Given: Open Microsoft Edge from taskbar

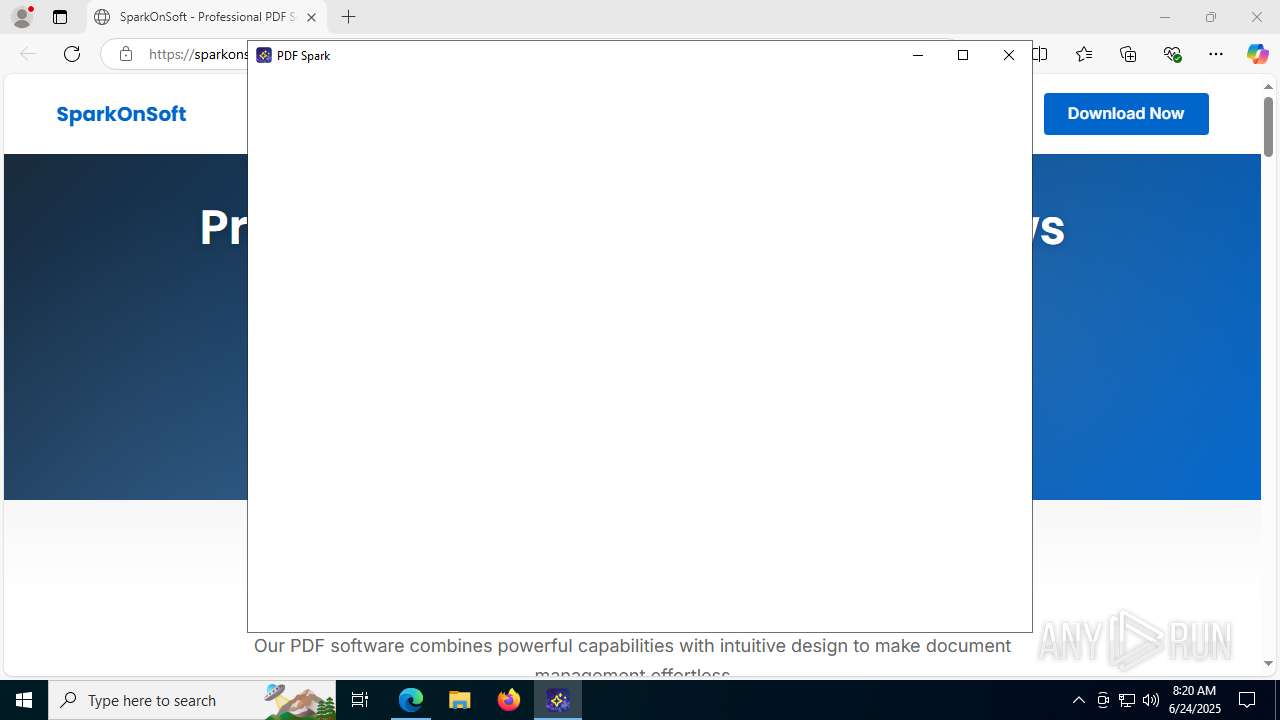Looking at the screenshot, I should click(411, 700).
